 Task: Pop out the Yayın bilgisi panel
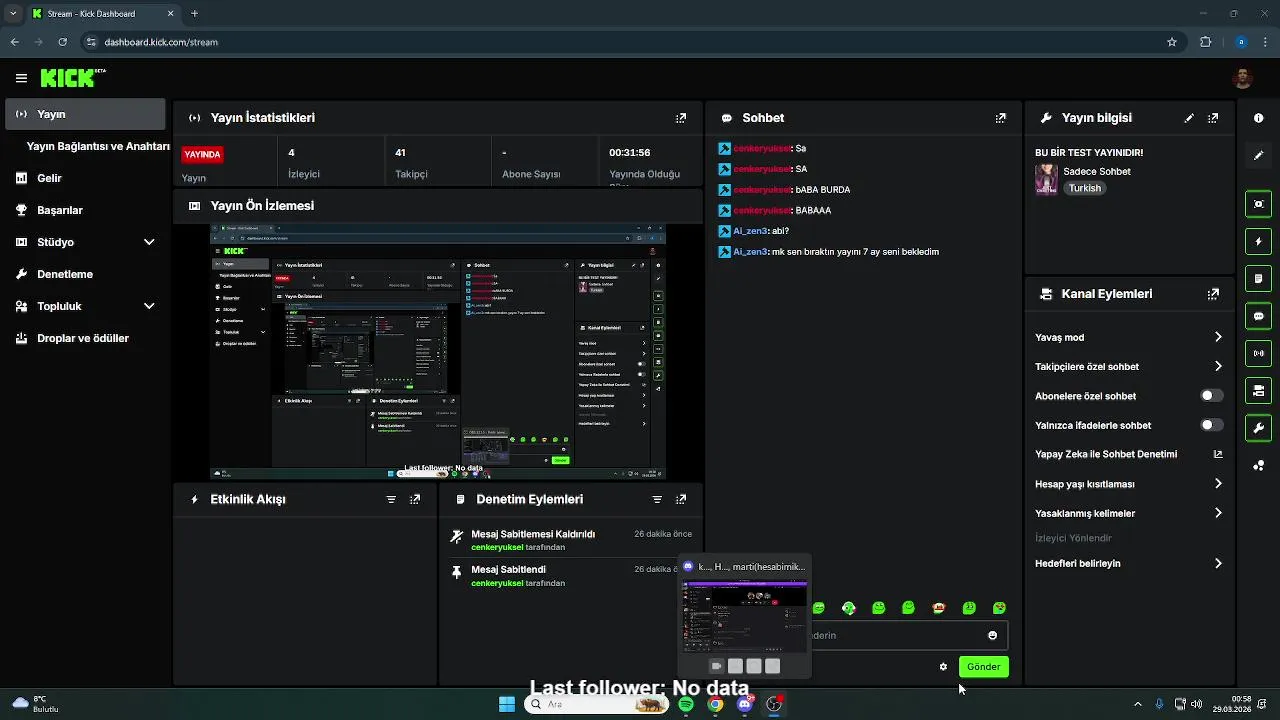[1213, 118]
